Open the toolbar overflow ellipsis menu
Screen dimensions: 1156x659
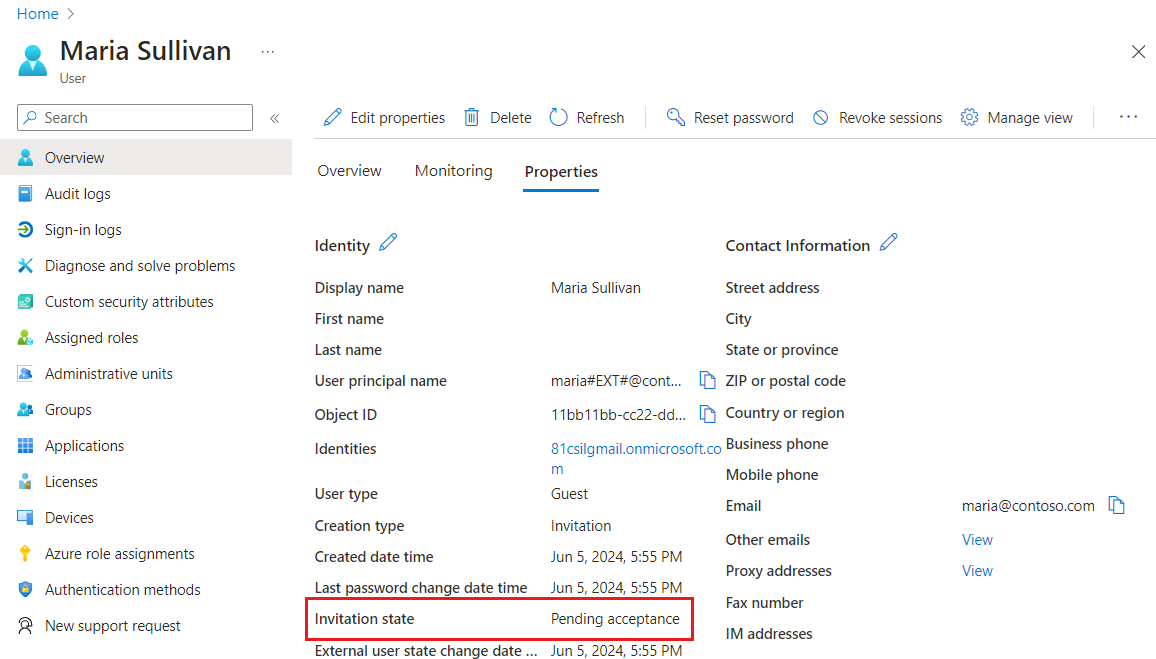tap(1128, 117)
